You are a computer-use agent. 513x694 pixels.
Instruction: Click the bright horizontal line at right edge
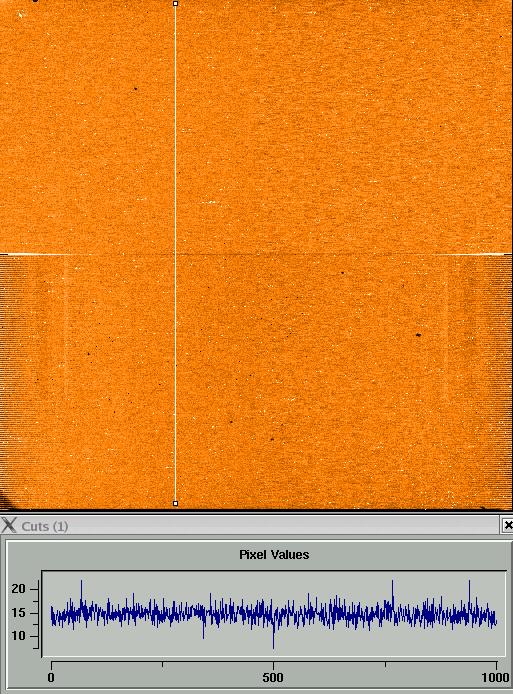click(x=472, y=254)
